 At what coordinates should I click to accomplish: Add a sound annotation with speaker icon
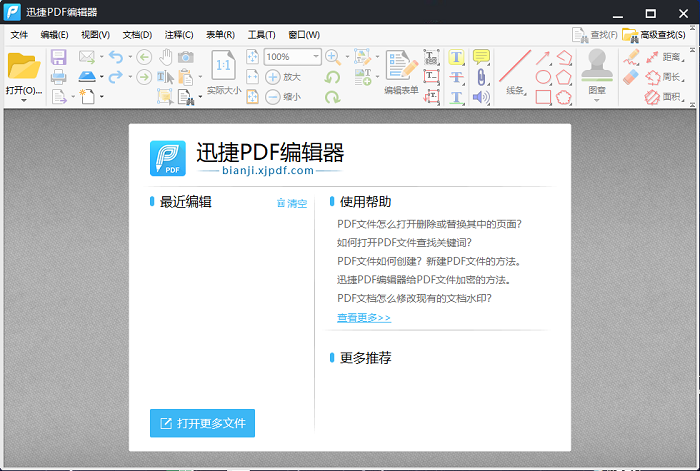(x=481, y=96)
